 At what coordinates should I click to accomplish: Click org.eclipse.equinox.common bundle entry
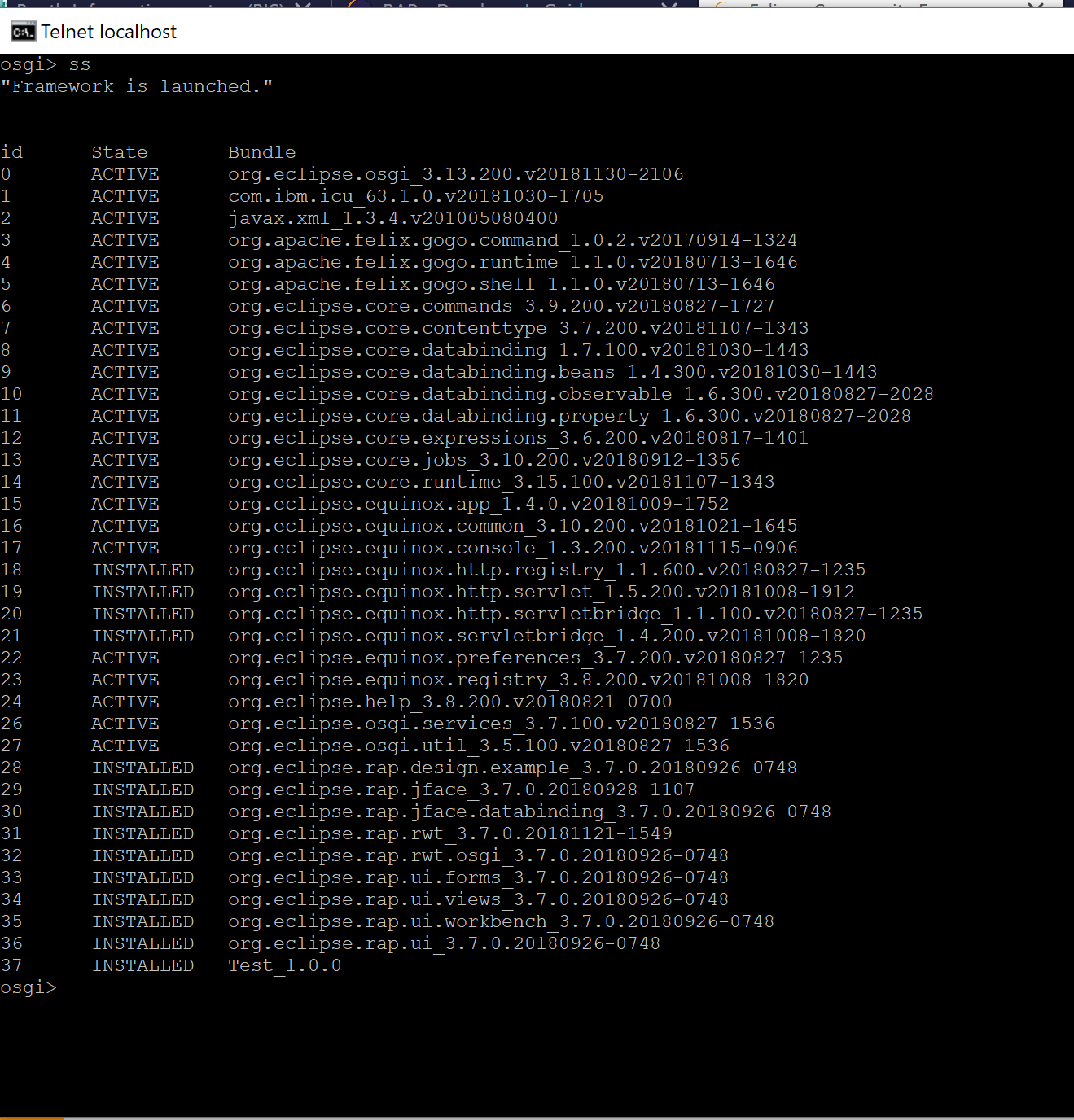tap(513, 526)
